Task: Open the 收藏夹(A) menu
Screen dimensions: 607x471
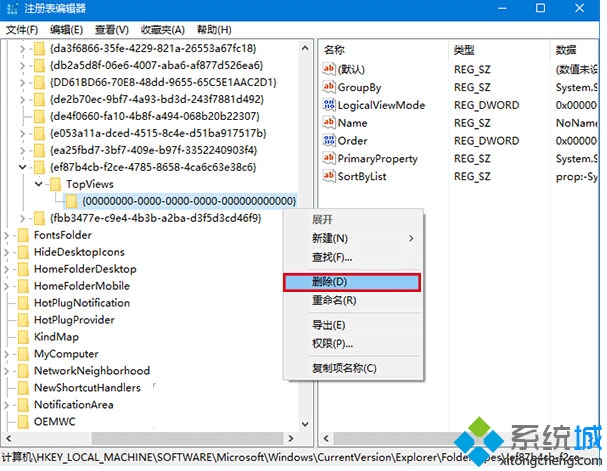Action: coord(164,29)
